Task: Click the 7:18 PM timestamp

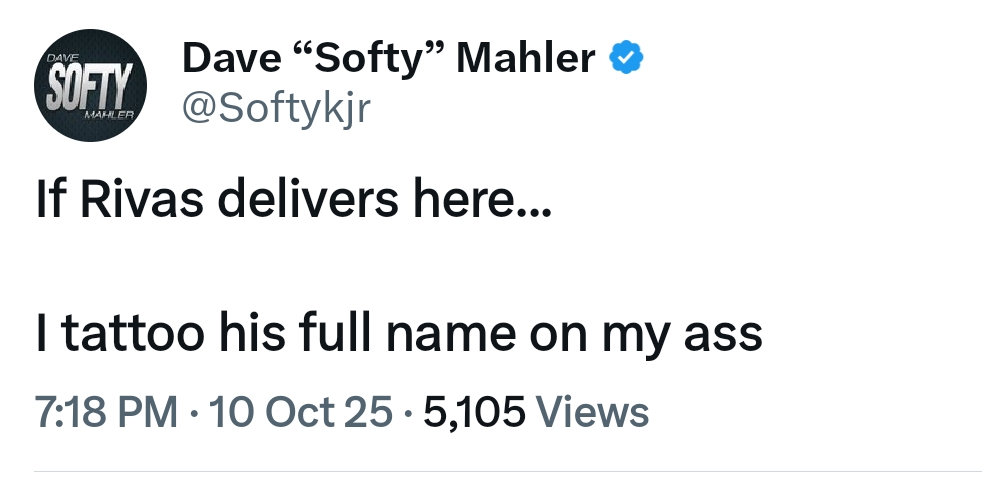Action: pyautogui.click(x=106, y=411)
